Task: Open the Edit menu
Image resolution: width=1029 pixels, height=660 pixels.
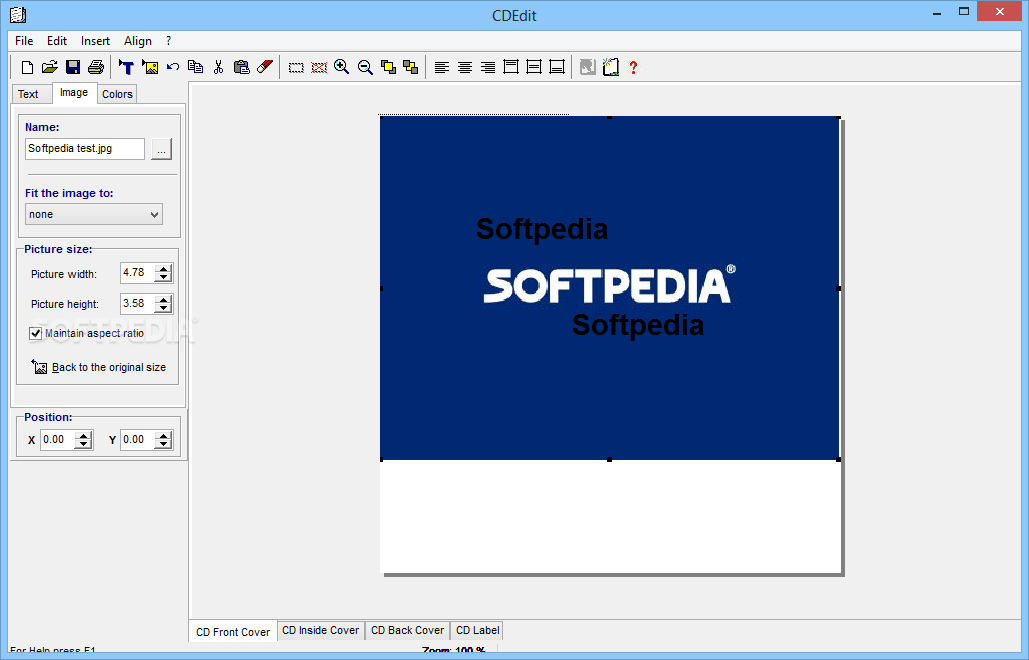Action: (x=57, y=41)
